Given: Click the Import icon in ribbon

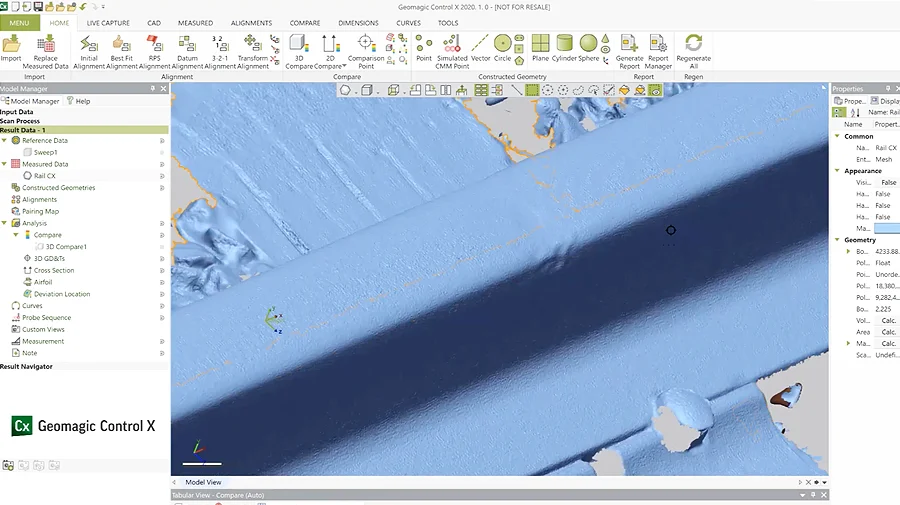Looking at the screenshot, I should pos(11,46).
